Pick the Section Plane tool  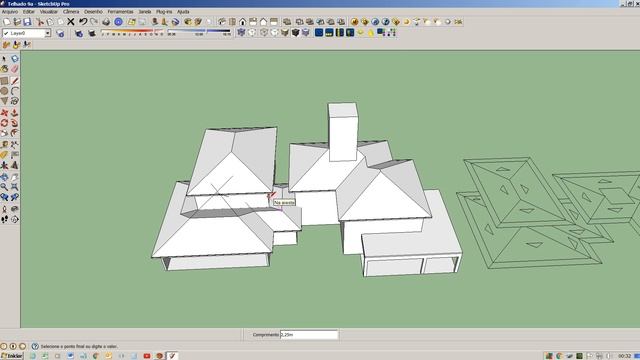[15, 219]
